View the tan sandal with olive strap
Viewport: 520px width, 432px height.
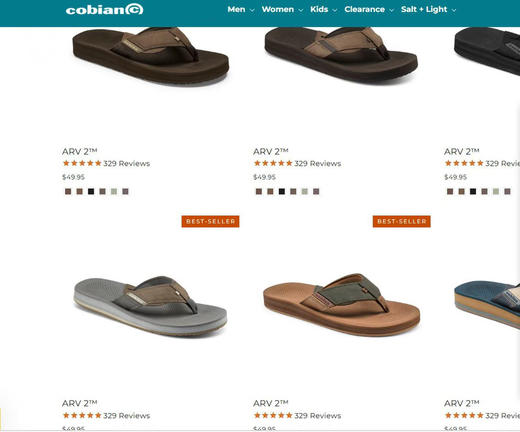pos(342,304)
